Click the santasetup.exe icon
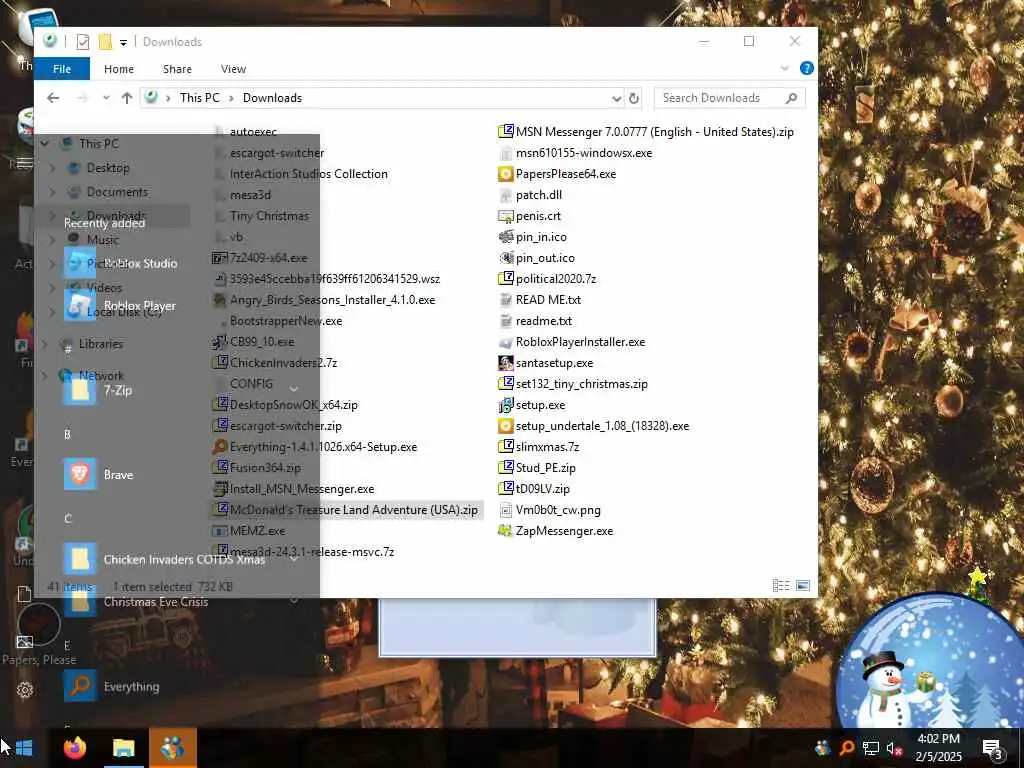This screenshot has width=1024, height=768. 505,363
